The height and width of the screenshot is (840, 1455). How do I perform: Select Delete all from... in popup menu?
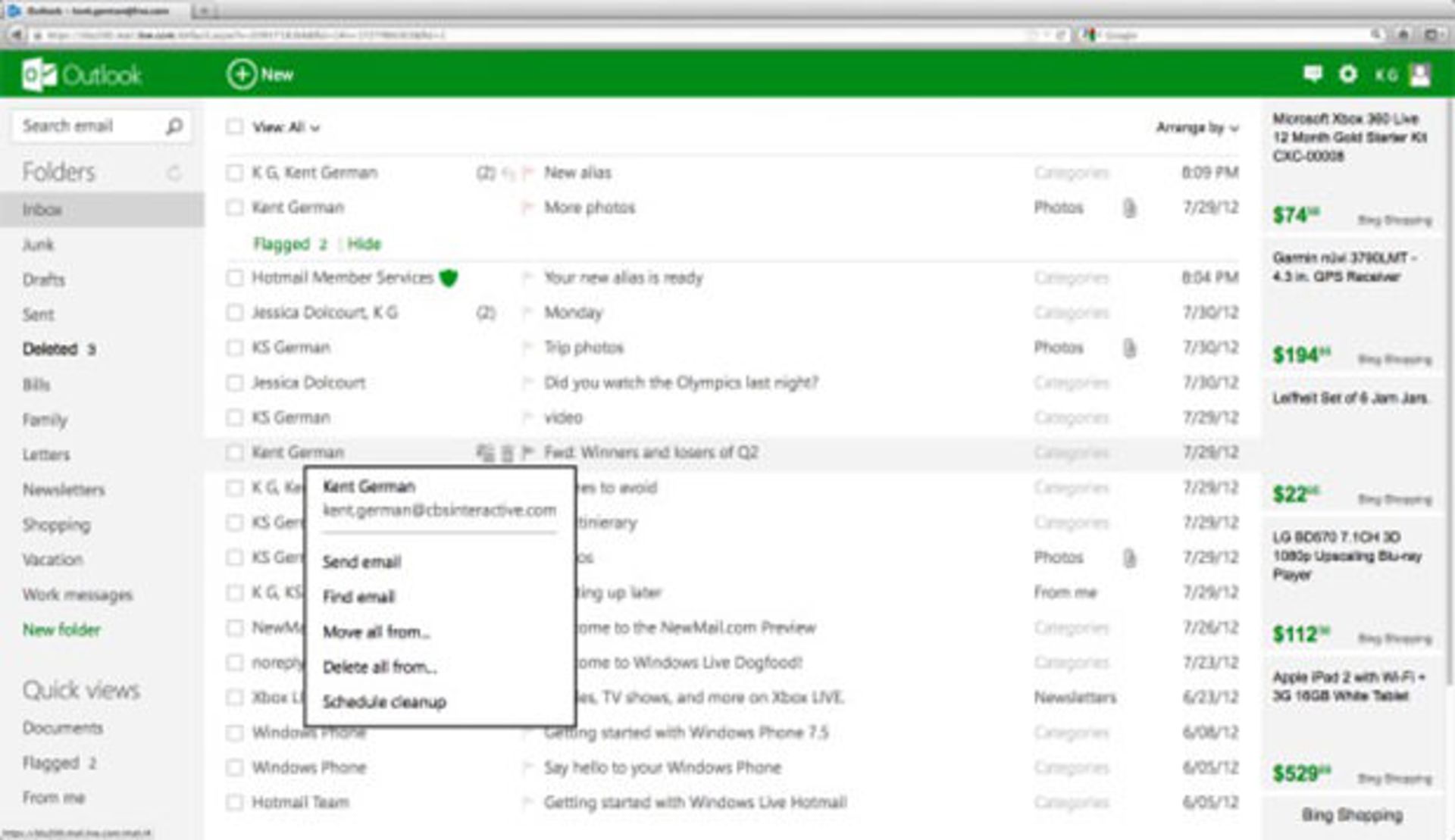(x=379, y=667)
